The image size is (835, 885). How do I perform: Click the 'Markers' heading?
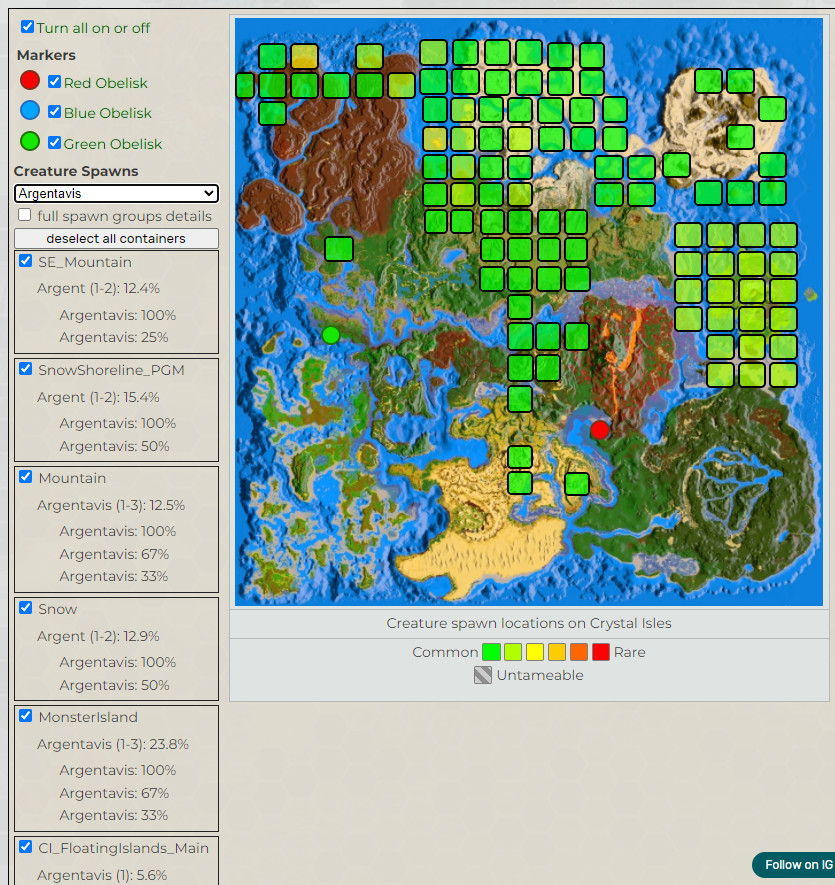(46, 55)
